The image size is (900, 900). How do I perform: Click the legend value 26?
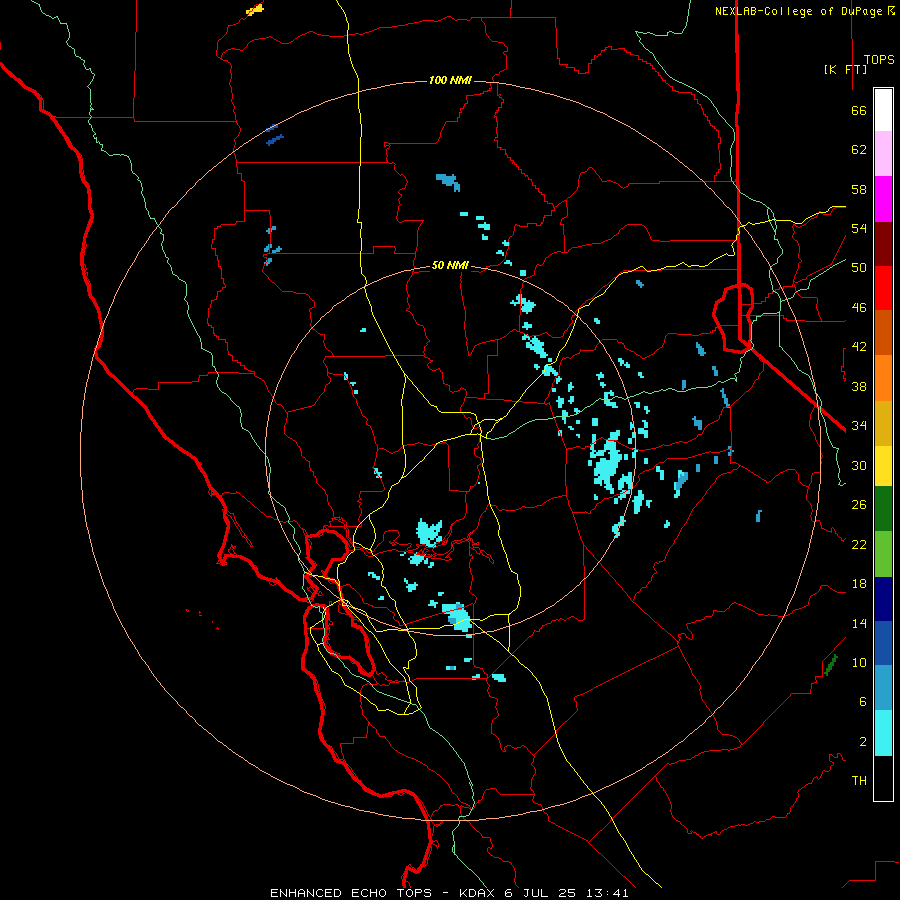859,505
